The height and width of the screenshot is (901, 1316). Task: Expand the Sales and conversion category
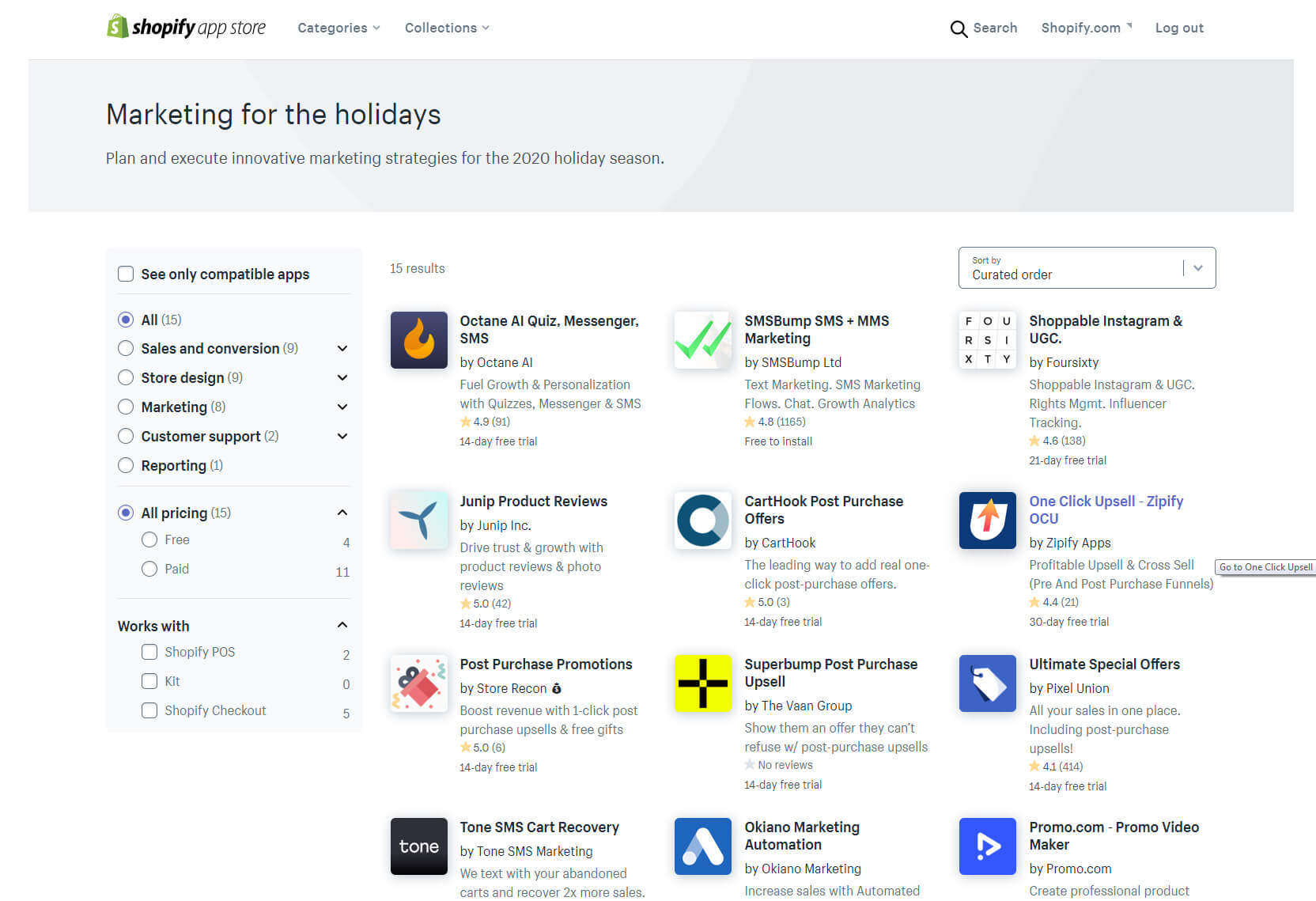click(x=342, y=348)
